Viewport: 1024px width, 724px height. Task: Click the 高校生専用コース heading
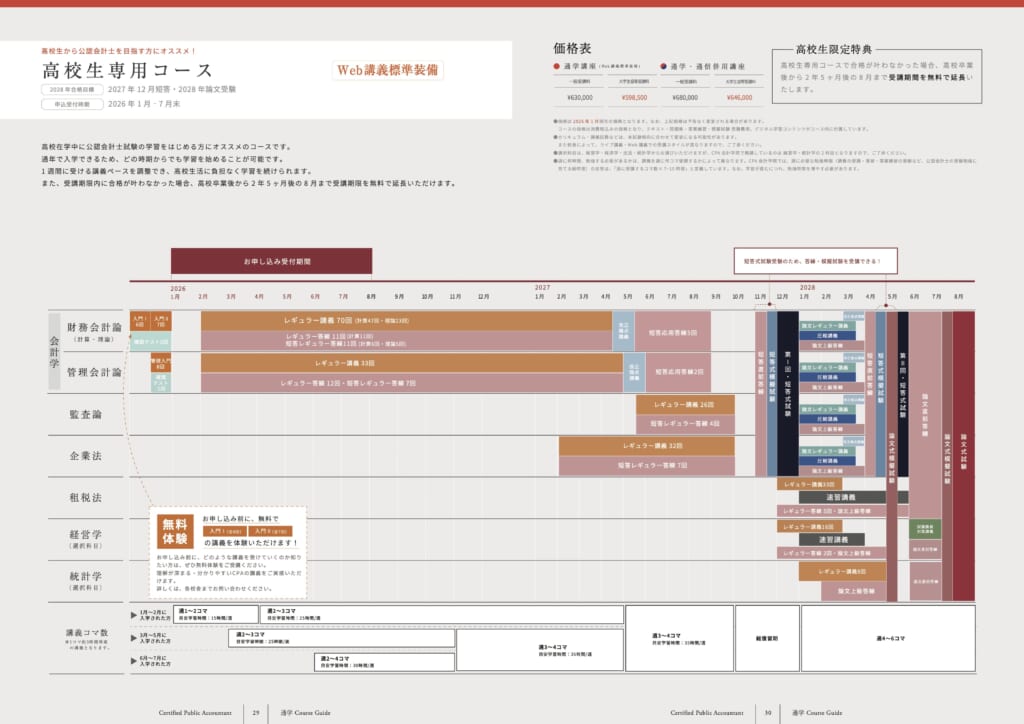(x=127, y=70)
